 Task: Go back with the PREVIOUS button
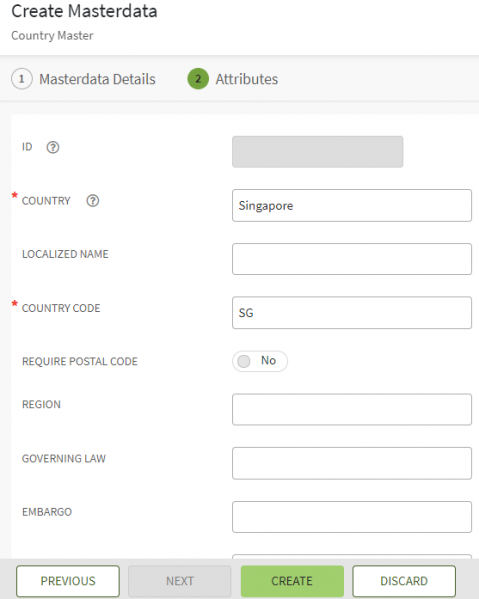click(x=68, y=581)
